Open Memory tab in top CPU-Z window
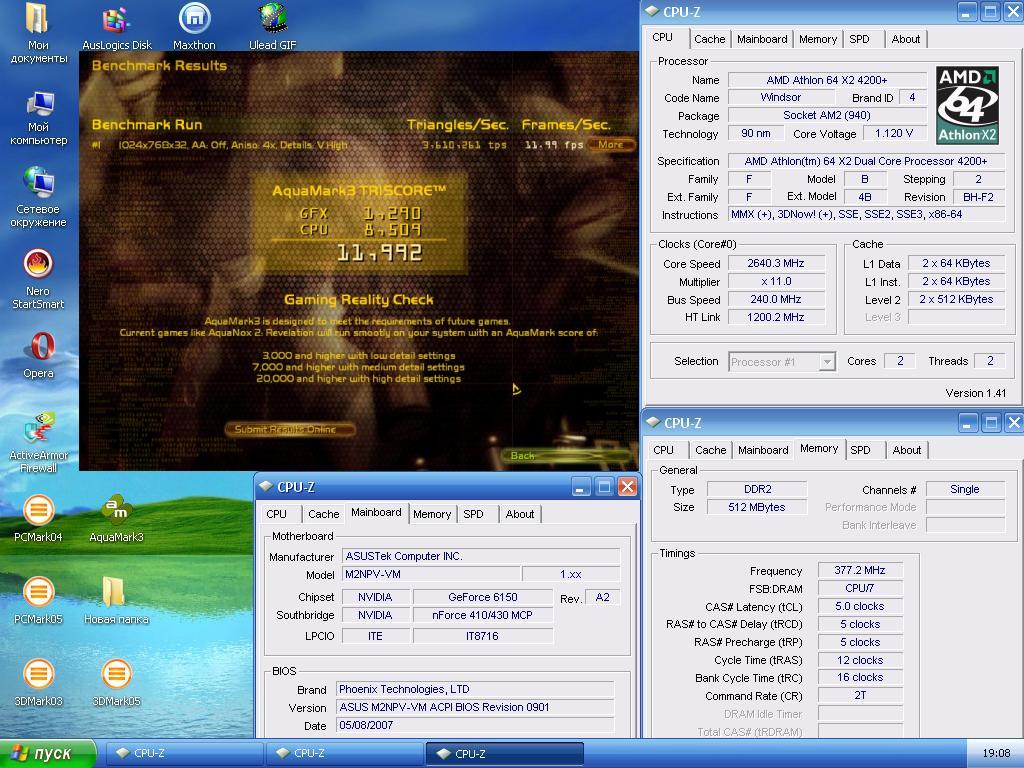This screenshot has height=768, width=1024. (818, 39)
